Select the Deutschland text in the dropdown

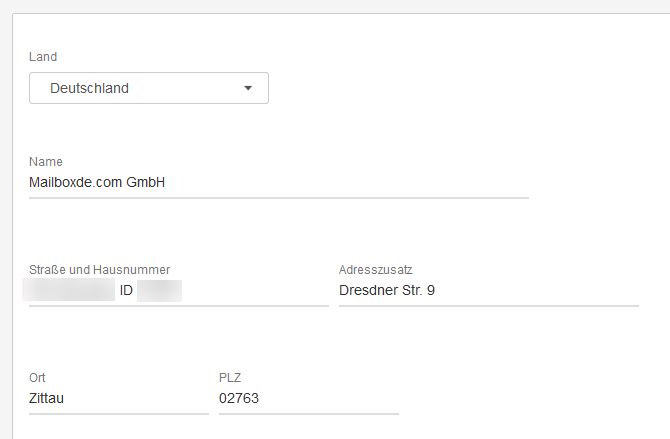coord(89,88)
